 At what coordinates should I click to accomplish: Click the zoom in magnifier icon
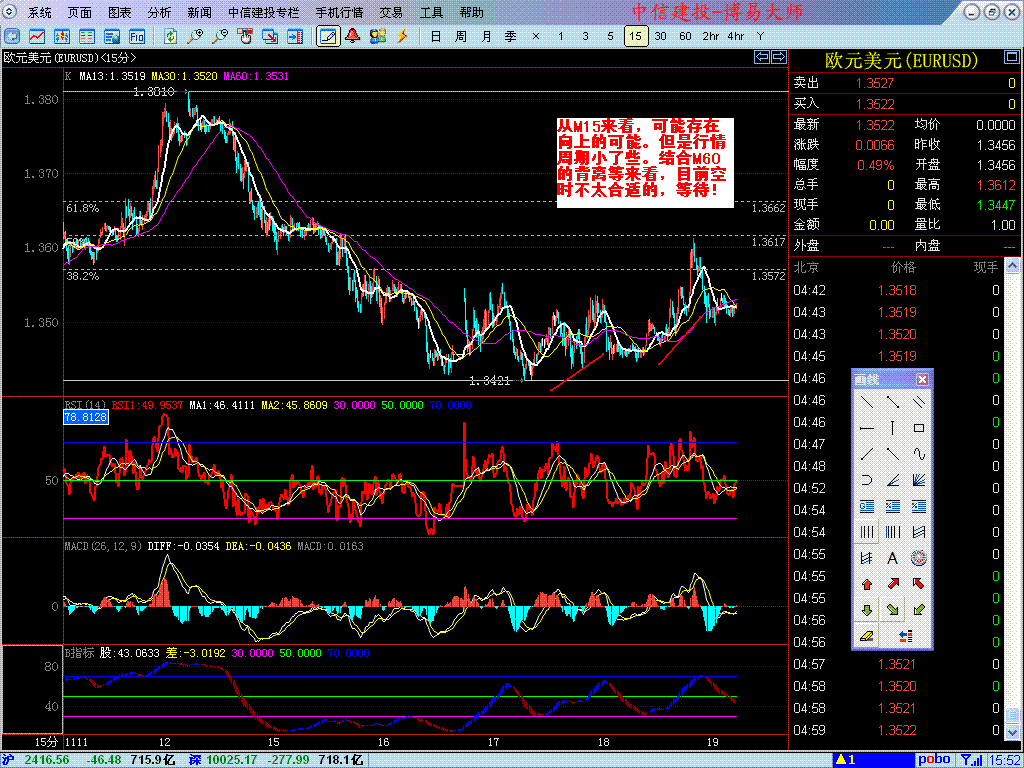coord(195,36)
